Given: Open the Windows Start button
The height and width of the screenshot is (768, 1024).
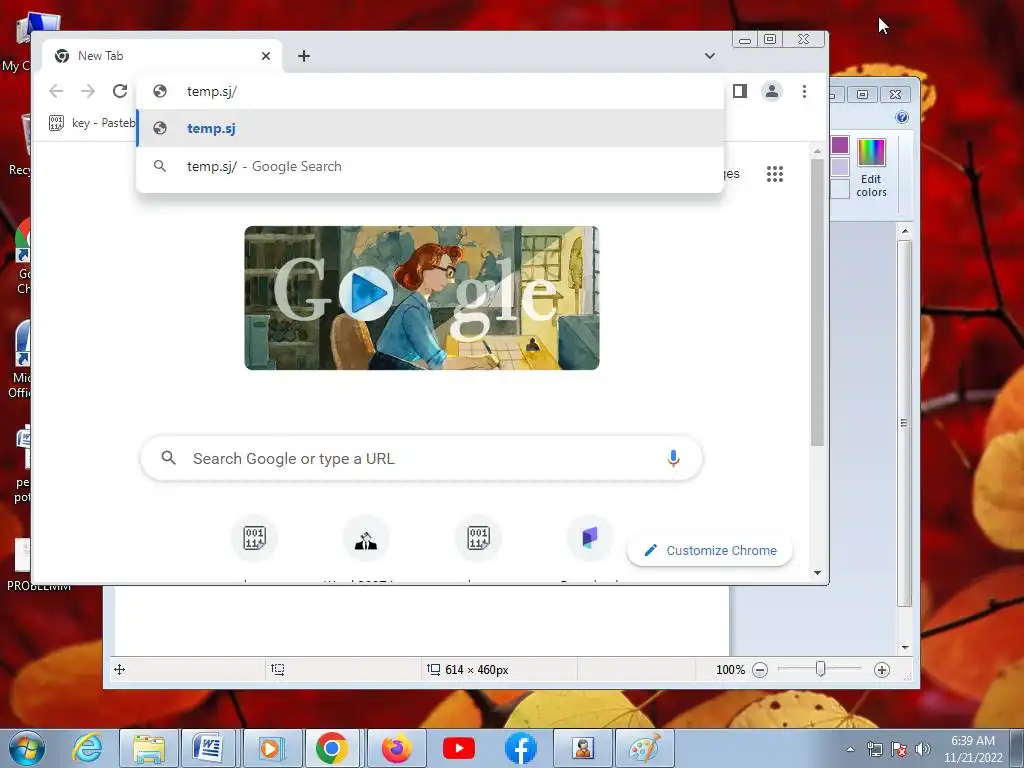Looking at the screenshot, I should [x=26, y=748].
